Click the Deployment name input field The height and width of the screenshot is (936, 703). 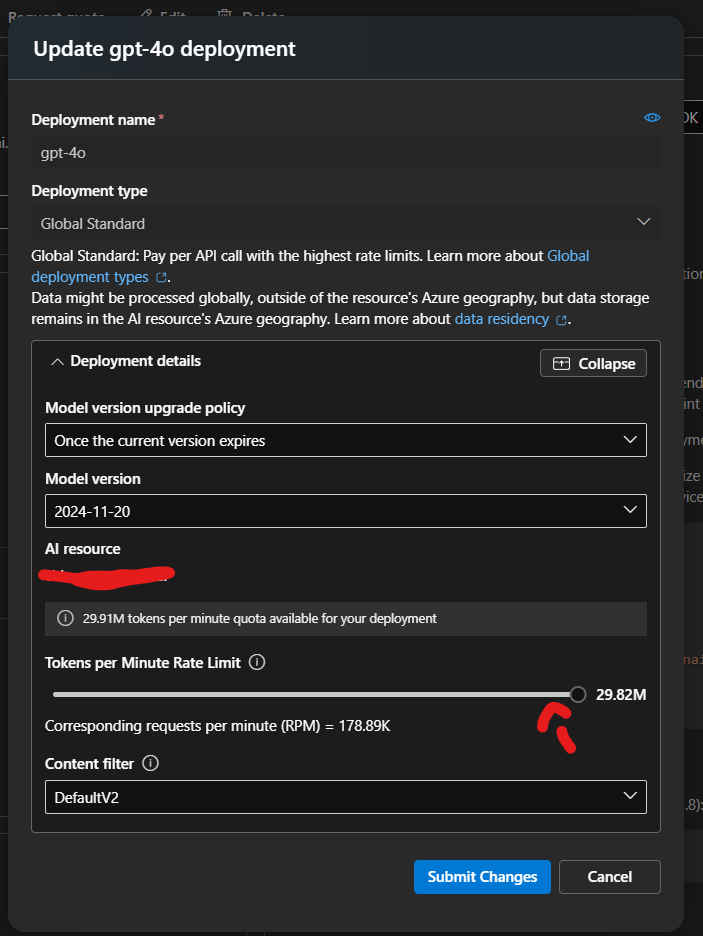[x=346, y=153]
